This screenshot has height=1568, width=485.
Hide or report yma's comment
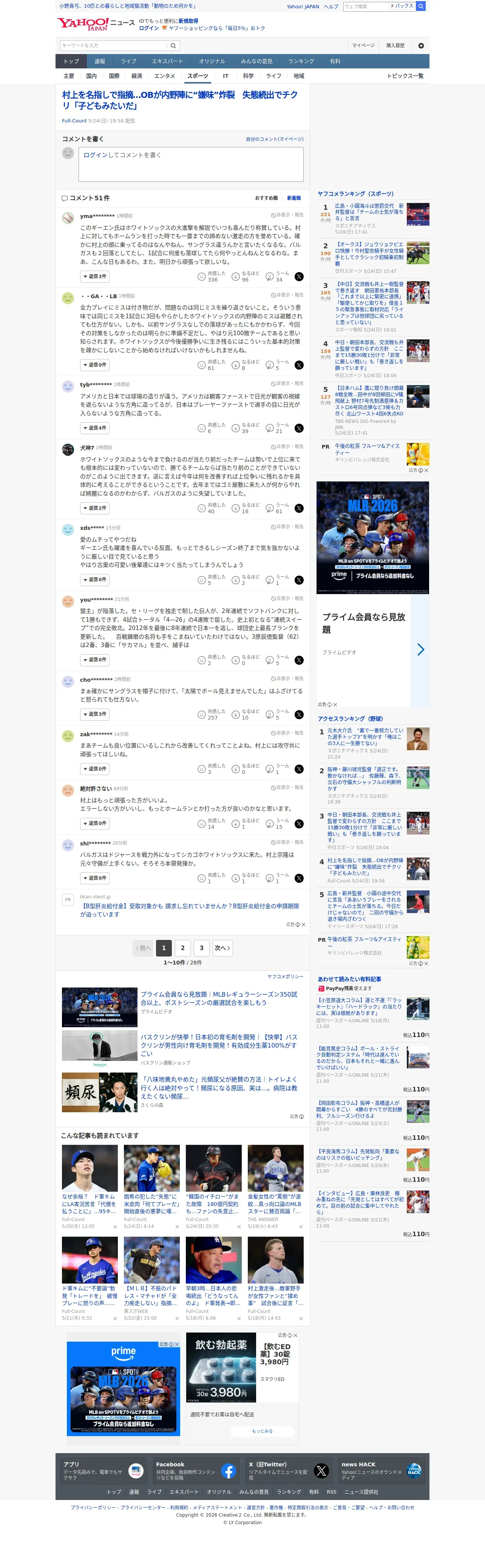pos(287,215)
